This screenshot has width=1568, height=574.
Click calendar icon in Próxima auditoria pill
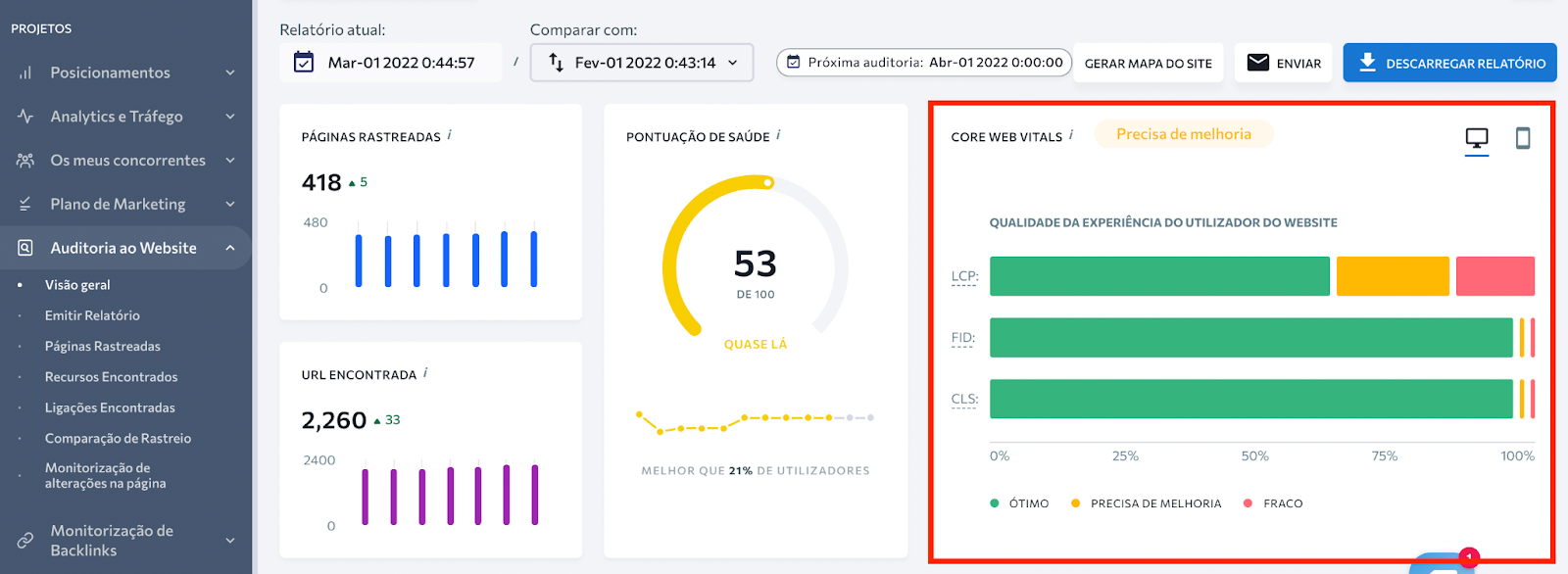794,62
